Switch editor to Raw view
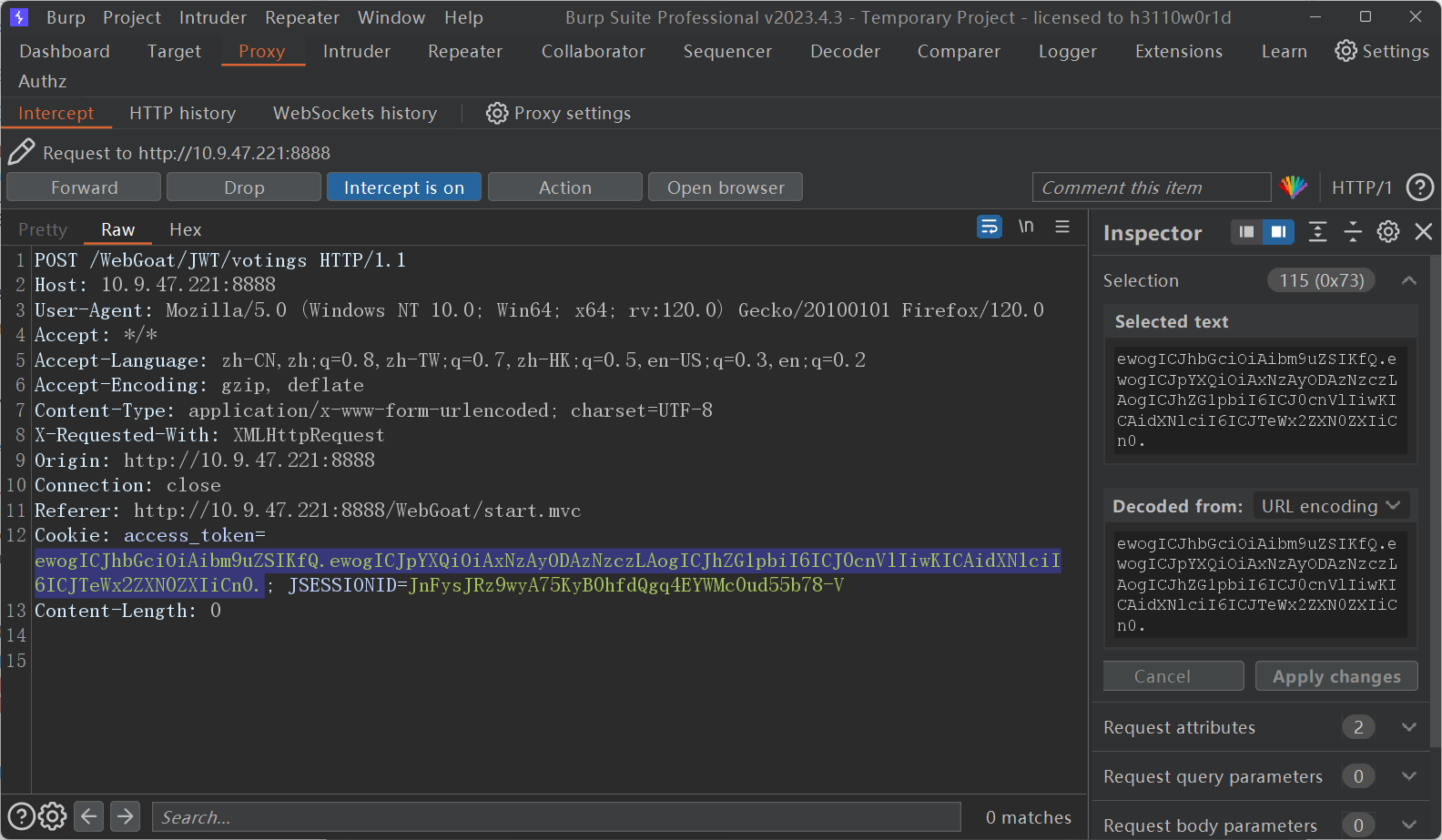 [x=118, y=229]
